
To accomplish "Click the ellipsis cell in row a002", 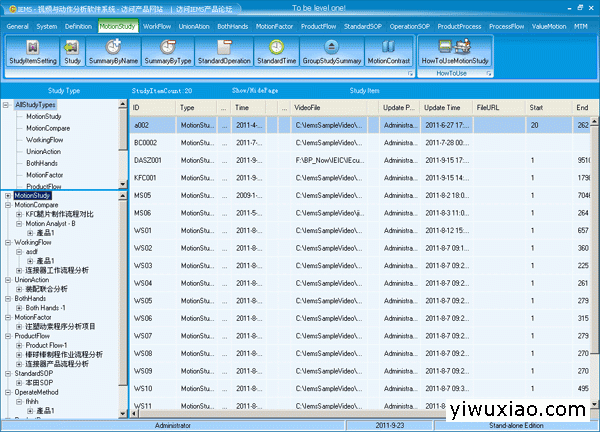I will pos(224,125).
